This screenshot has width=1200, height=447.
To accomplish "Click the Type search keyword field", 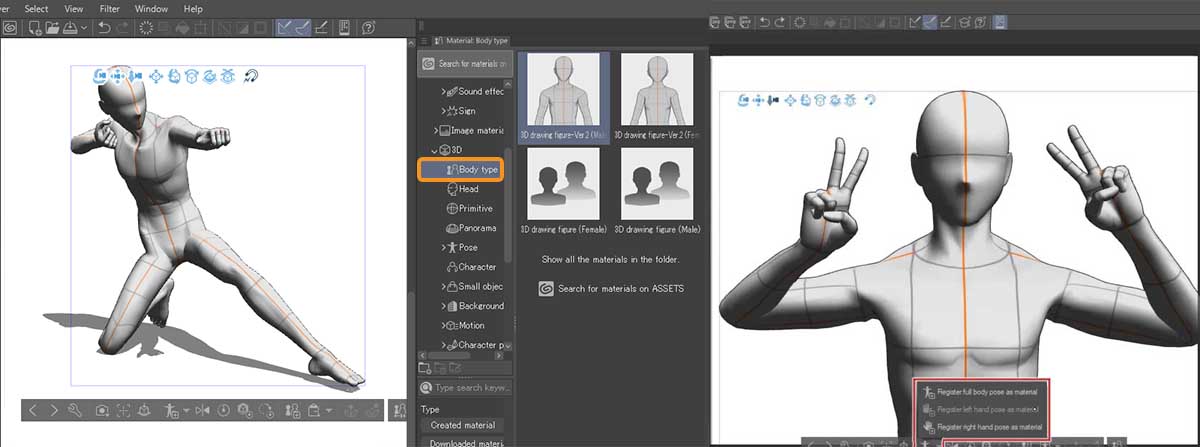I will point(465,387).
